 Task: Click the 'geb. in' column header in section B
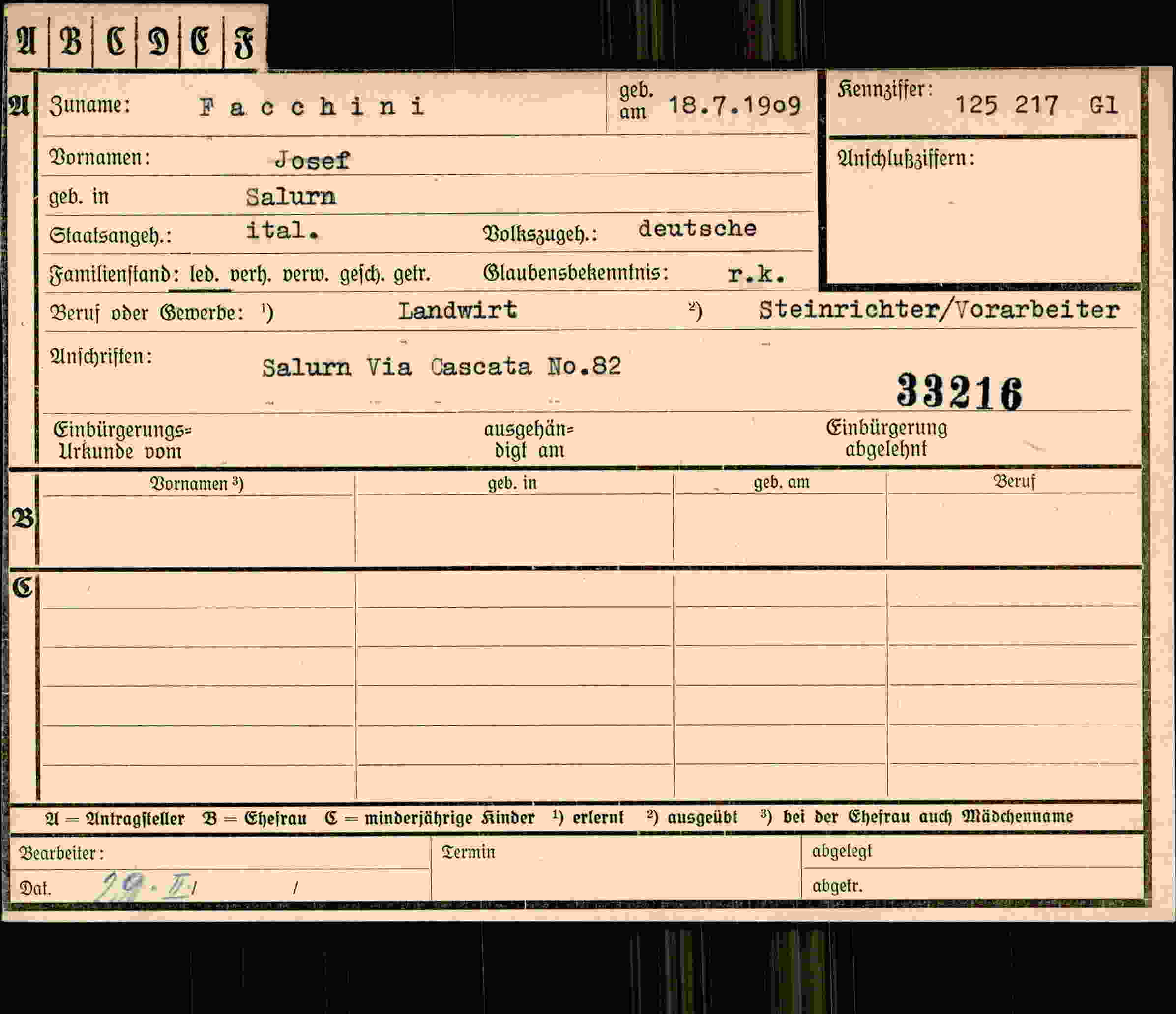[x=512, y=483]
